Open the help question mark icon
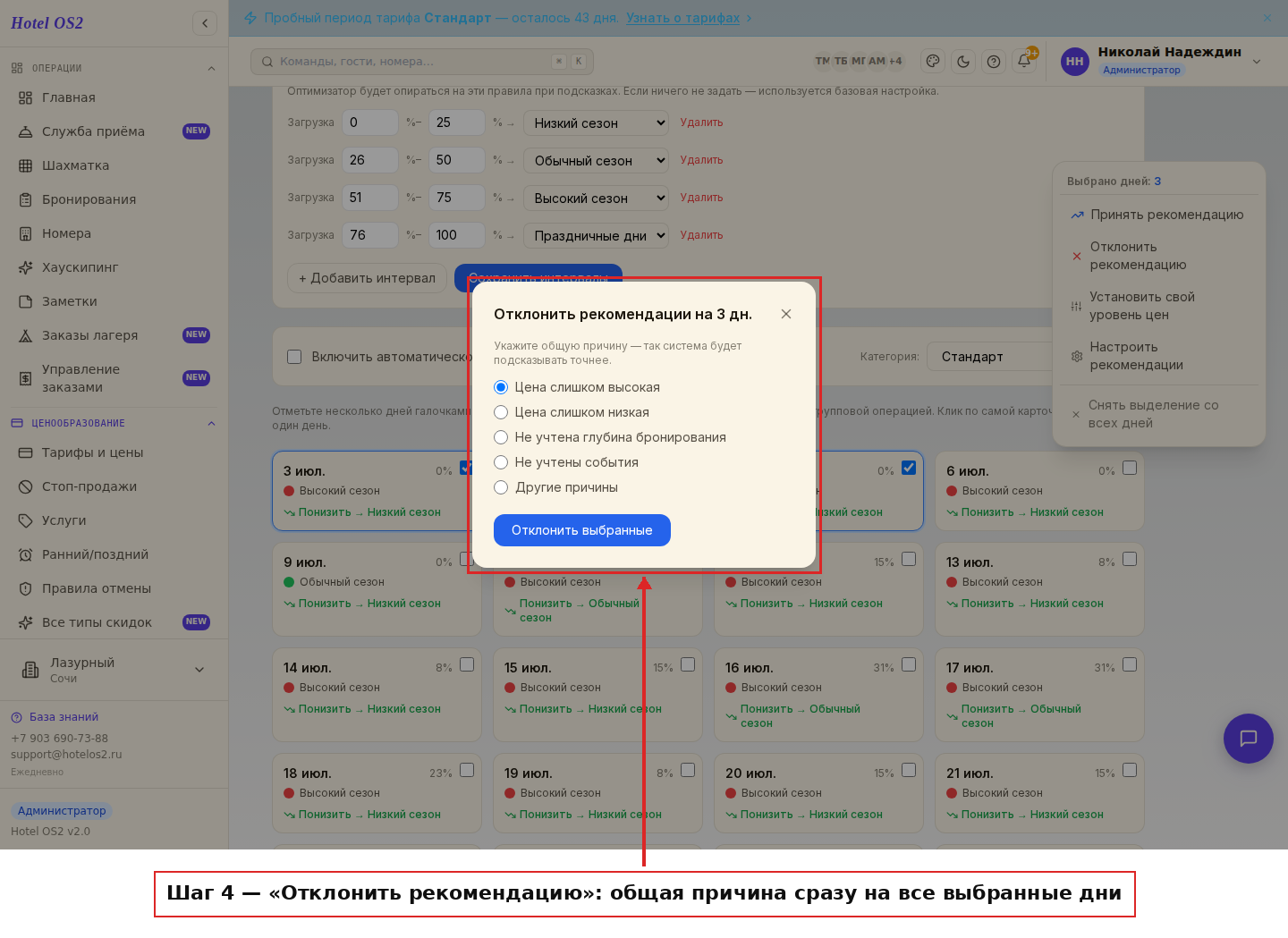Screen dimensions: 1288x938 pos(994,61)
